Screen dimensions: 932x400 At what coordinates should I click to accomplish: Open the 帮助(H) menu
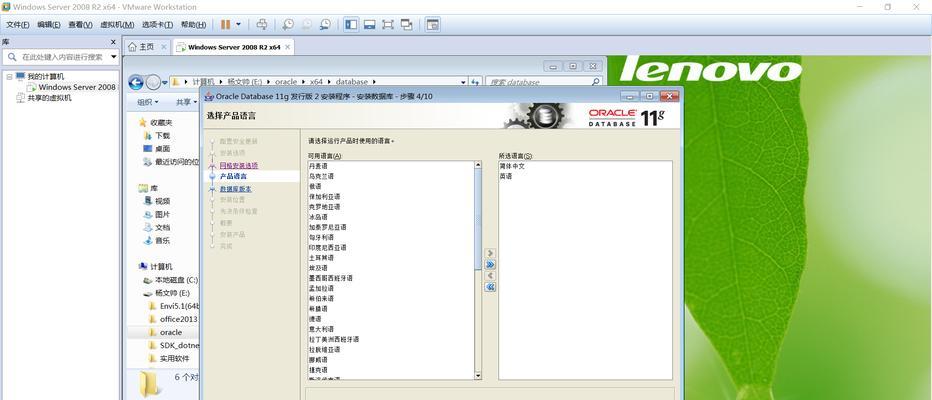click(193, 25)
